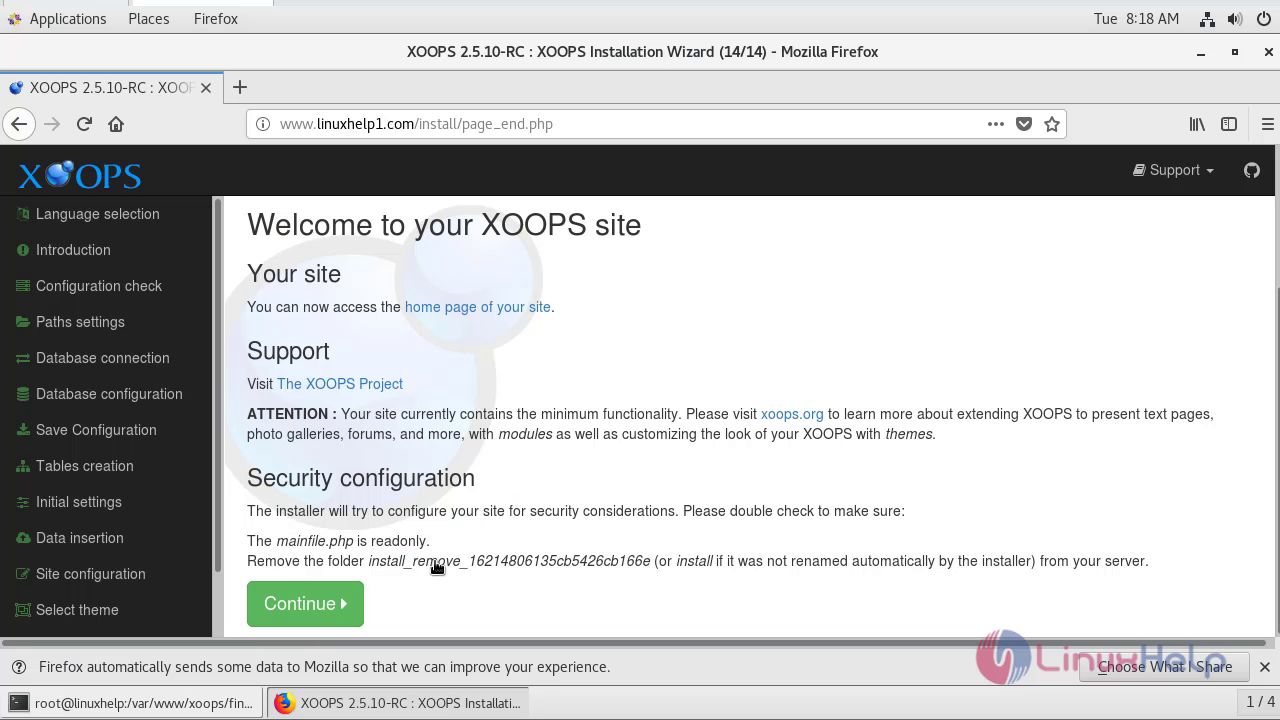
Task: Go to Initial settings step
Action: pyautogui.click(x=78, y=502)
